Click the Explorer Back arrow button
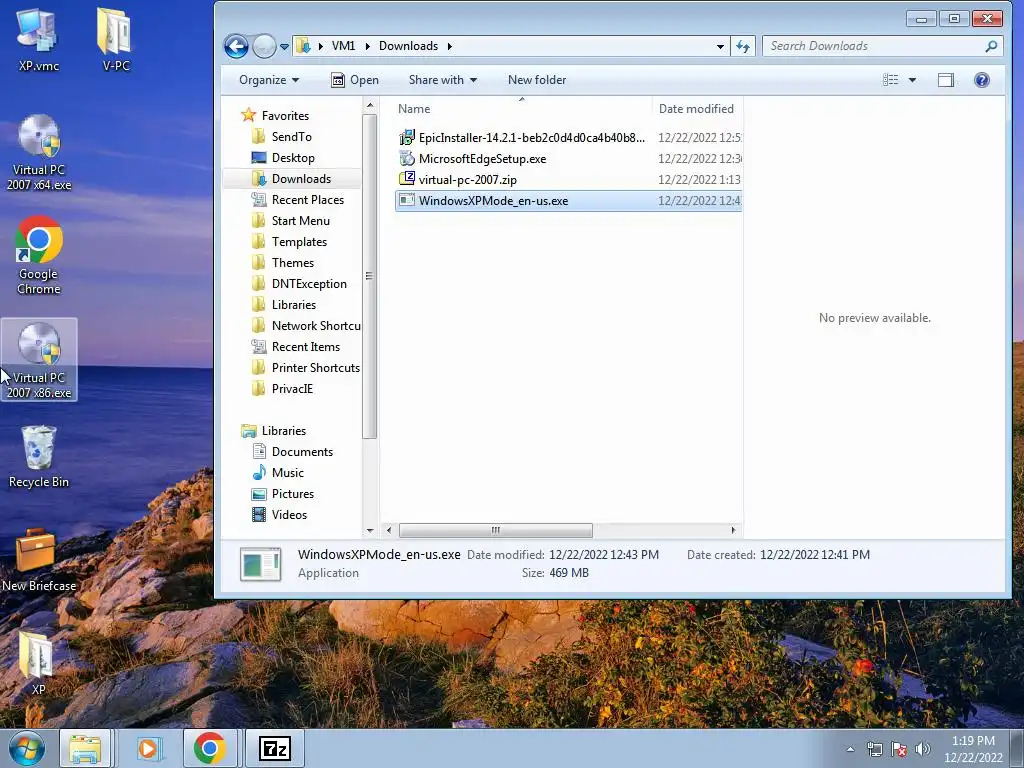 click(236, 46)
